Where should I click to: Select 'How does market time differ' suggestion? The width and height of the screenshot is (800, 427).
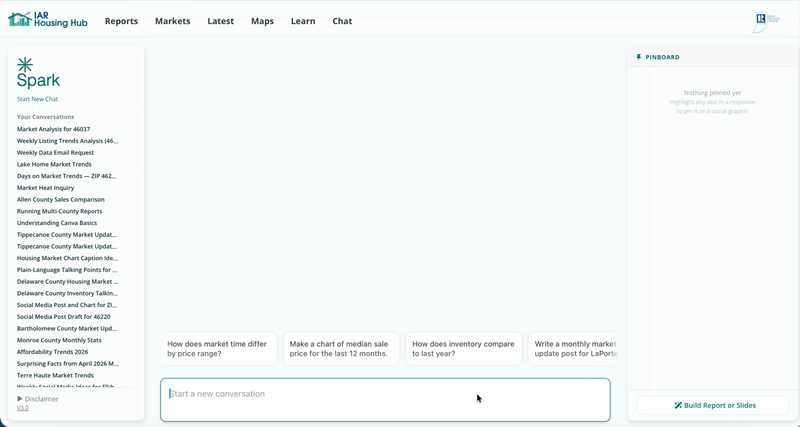pyautogui.click(x=220, y=348)
